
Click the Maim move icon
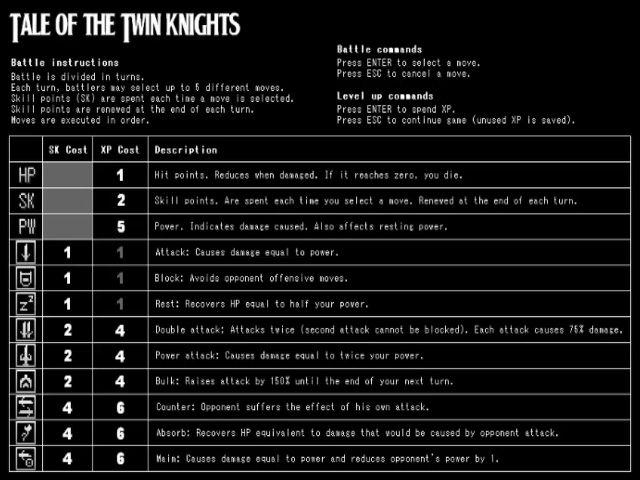pos(27,458)
